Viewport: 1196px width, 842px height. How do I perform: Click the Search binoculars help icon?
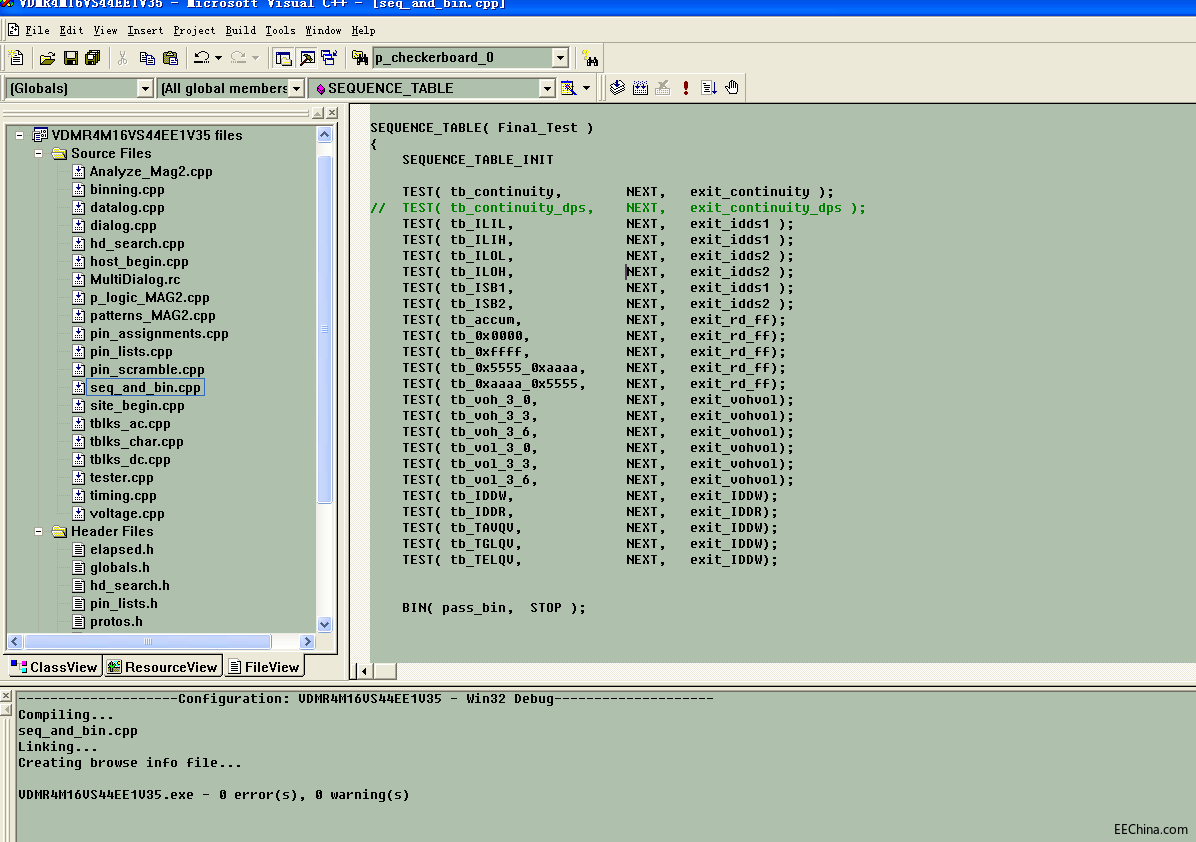point(590,59)
